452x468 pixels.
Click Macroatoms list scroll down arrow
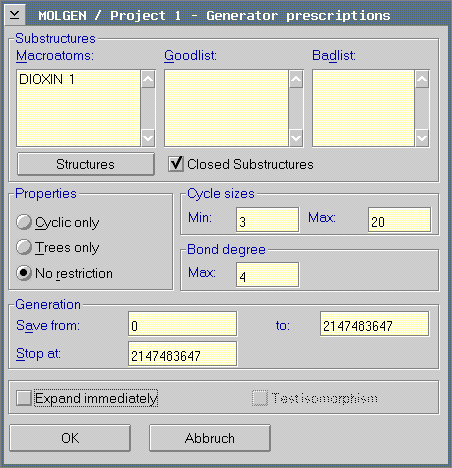[x=148, y=137]
